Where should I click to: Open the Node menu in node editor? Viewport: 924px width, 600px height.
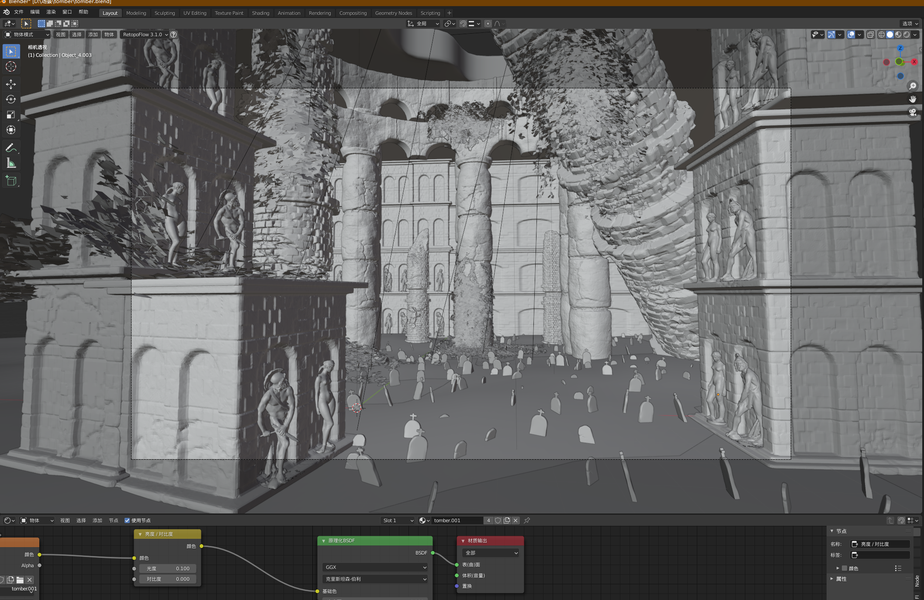click(114, 520)
